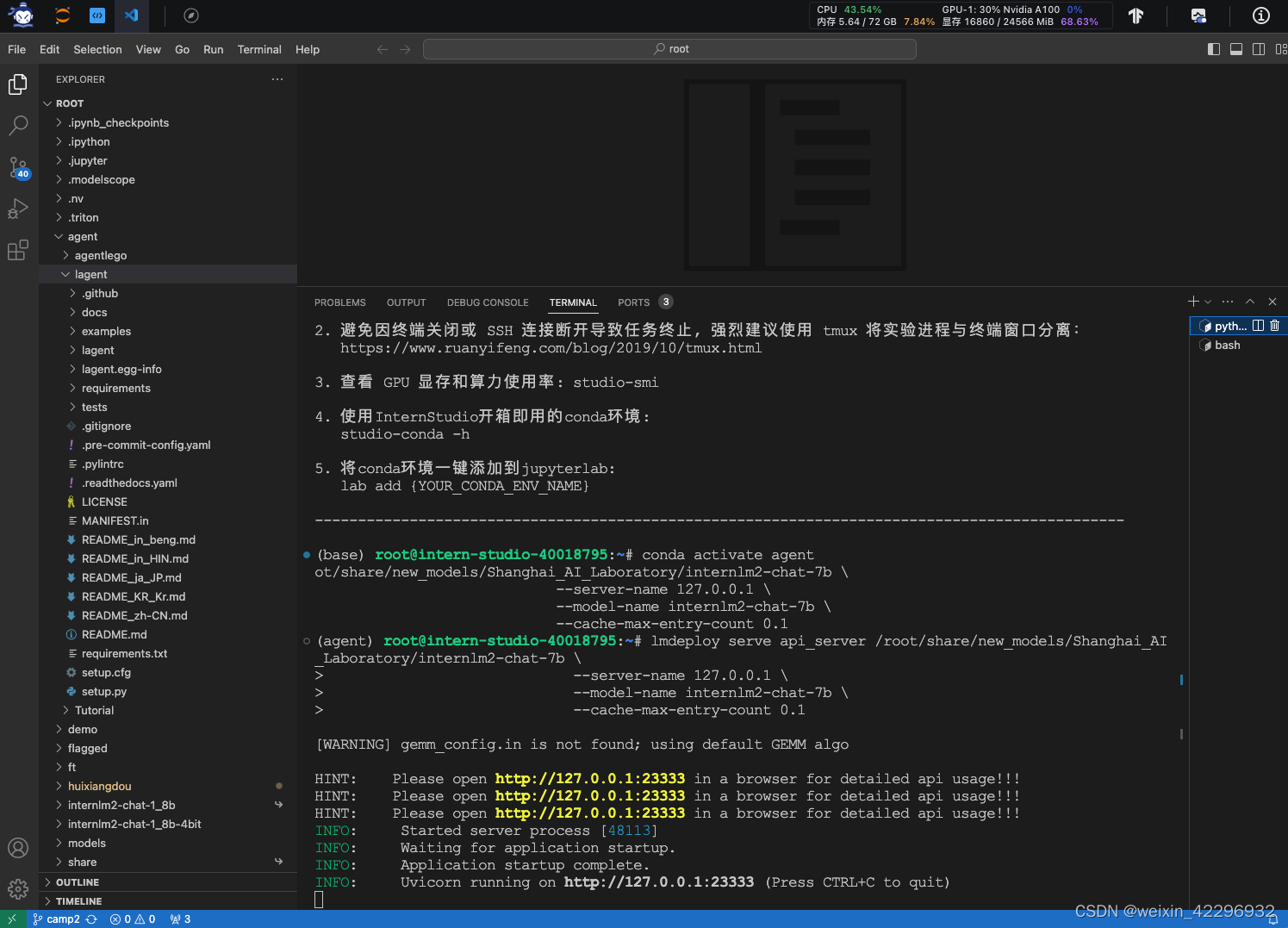
Task: Open Manage settings gear at bottom left
Action: click(18, 888)
